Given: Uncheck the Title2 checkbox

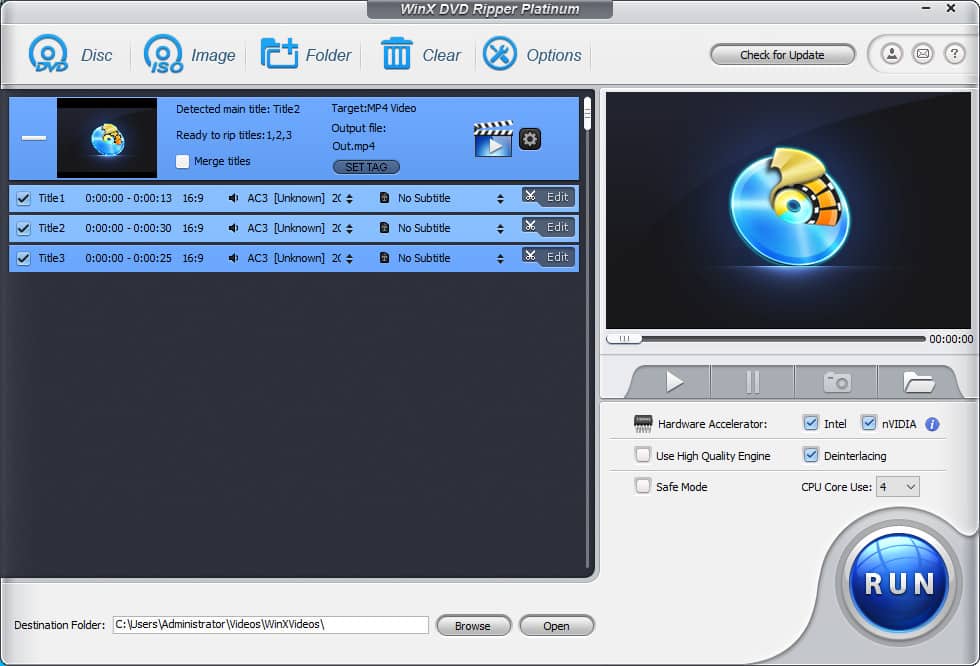Looking at the screenshot, I should [x=24, y=228].
